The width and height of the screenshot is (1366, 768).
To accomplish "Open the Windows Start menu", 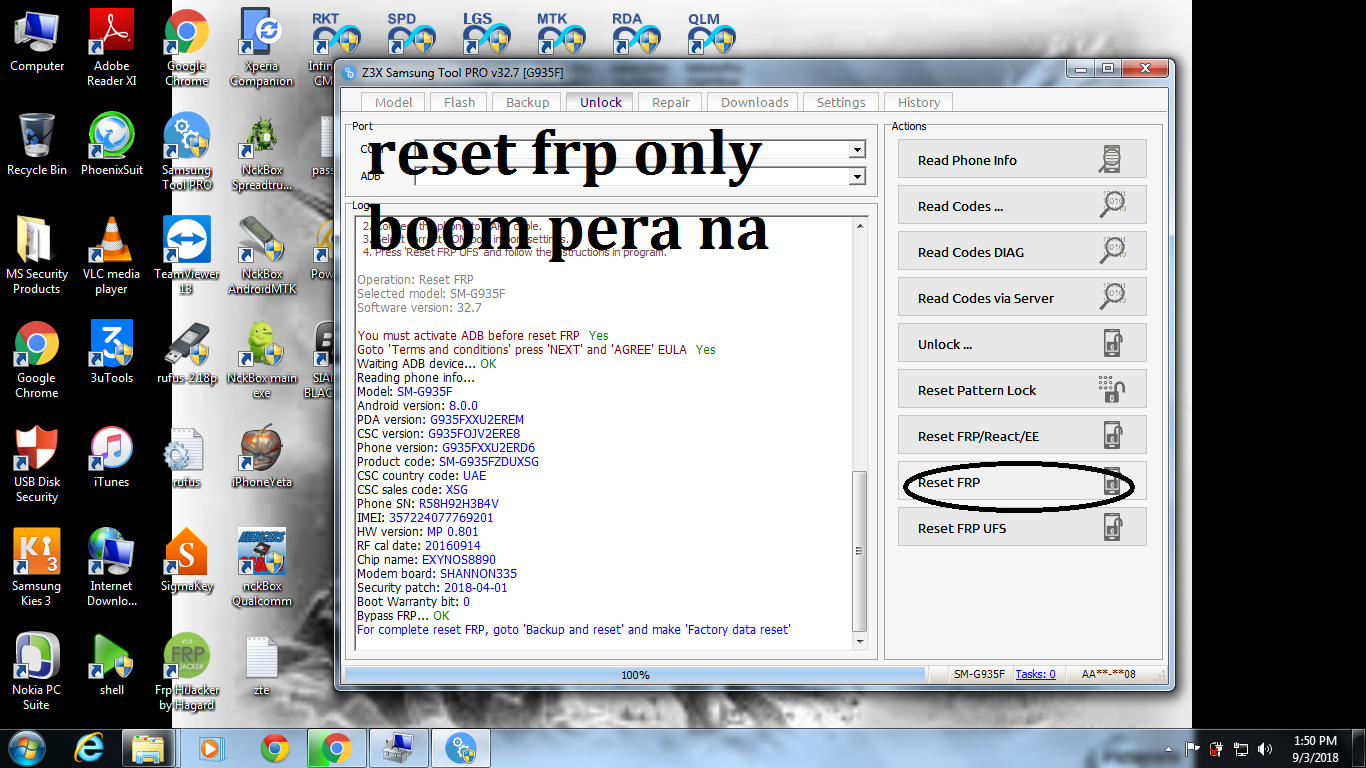I will (x=27, y=747).
